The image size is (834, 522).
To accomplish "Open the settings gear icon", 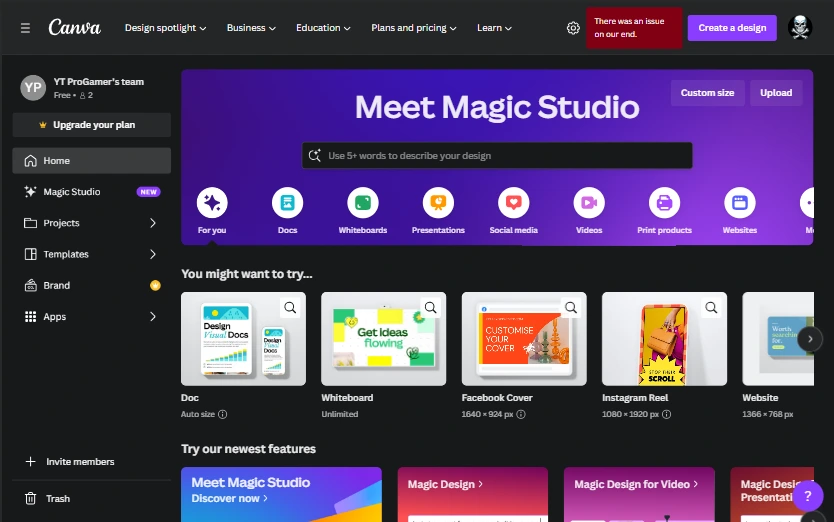I will pos(573,28).
